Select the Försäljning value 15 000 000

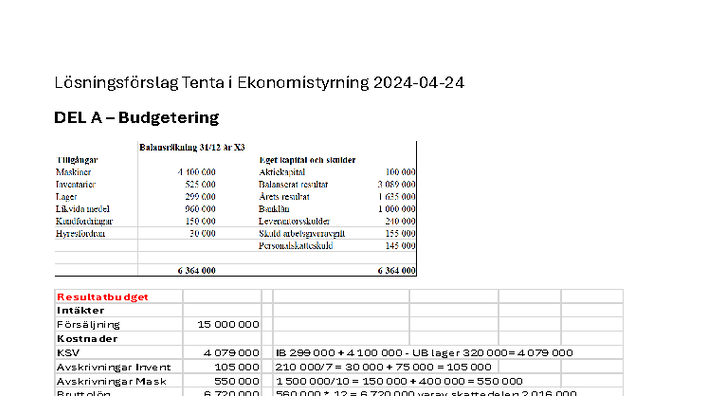pyautogui.click(x=228, y=325)
